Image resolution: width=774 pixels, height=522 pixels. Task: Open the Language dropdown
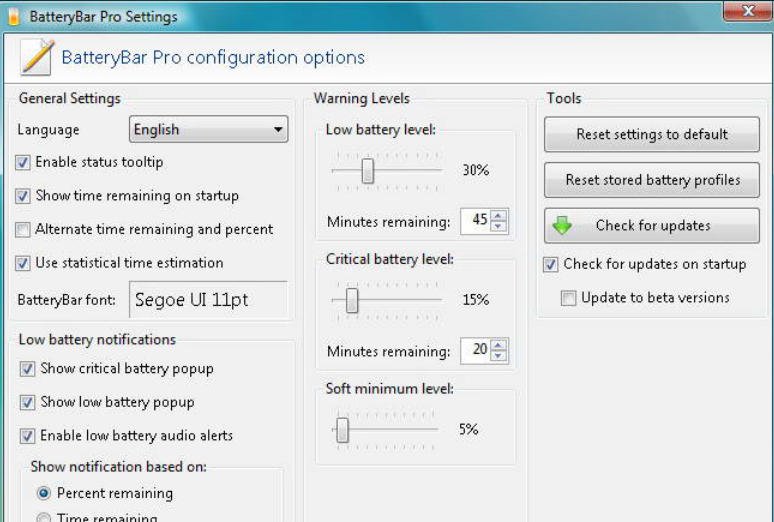coord(208,130)
